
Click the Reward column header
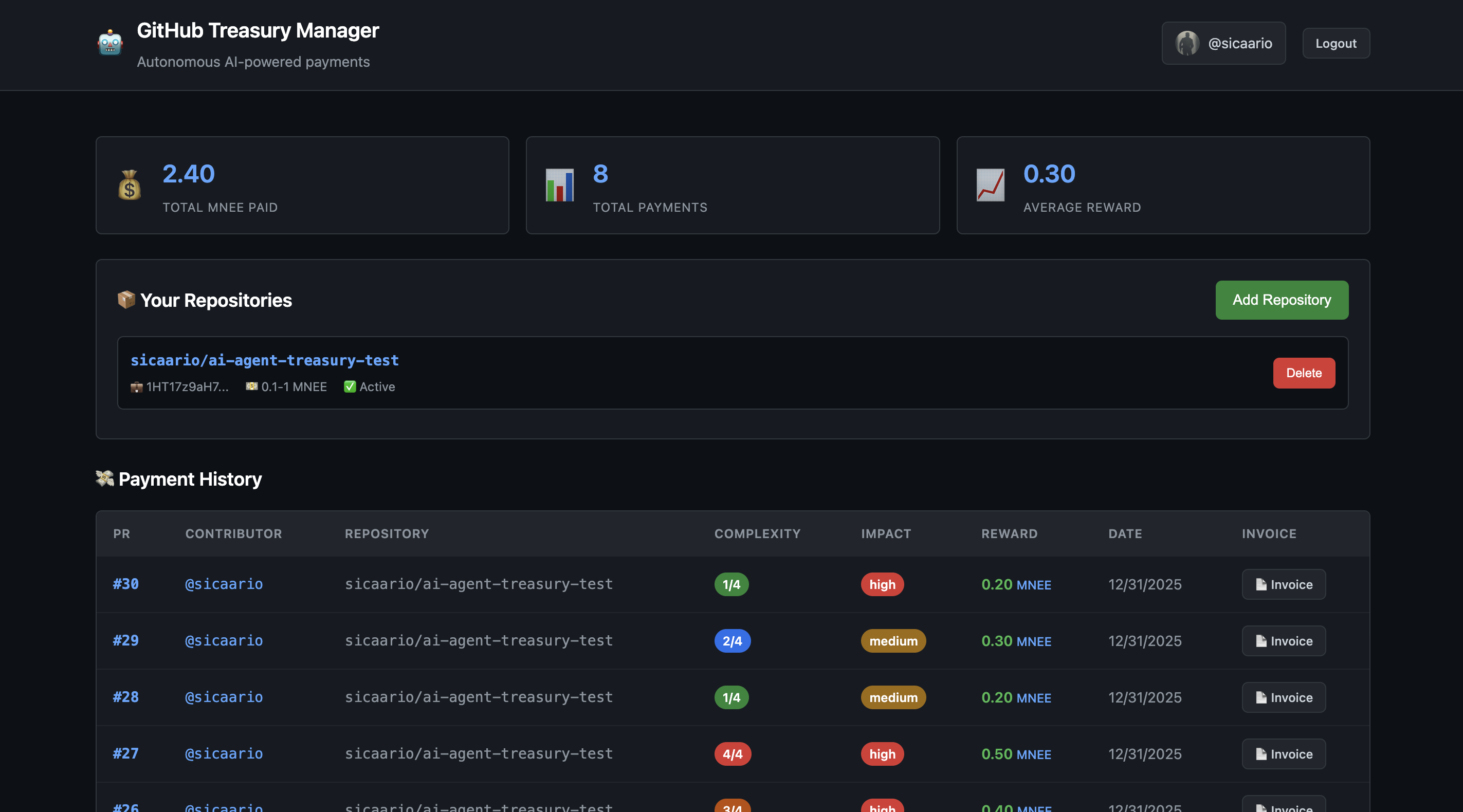(x=1009, y=534)
